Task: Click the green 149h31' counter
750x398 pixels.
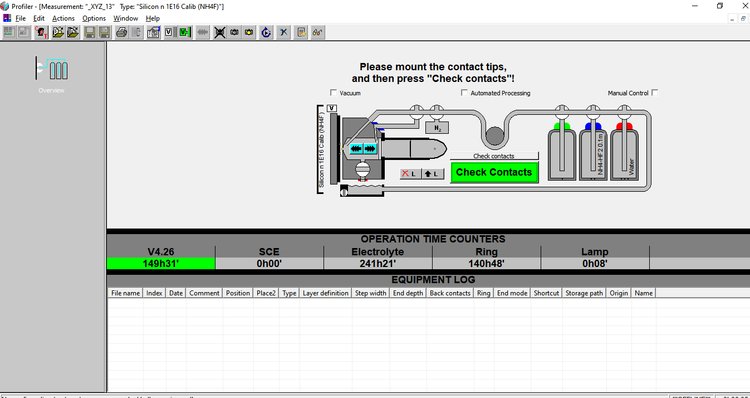Action: pos(161,263)
